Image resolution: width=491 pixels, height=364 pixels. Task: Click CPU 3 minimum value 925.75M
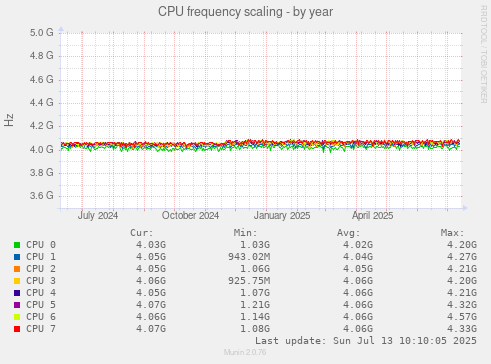[249, 281]
